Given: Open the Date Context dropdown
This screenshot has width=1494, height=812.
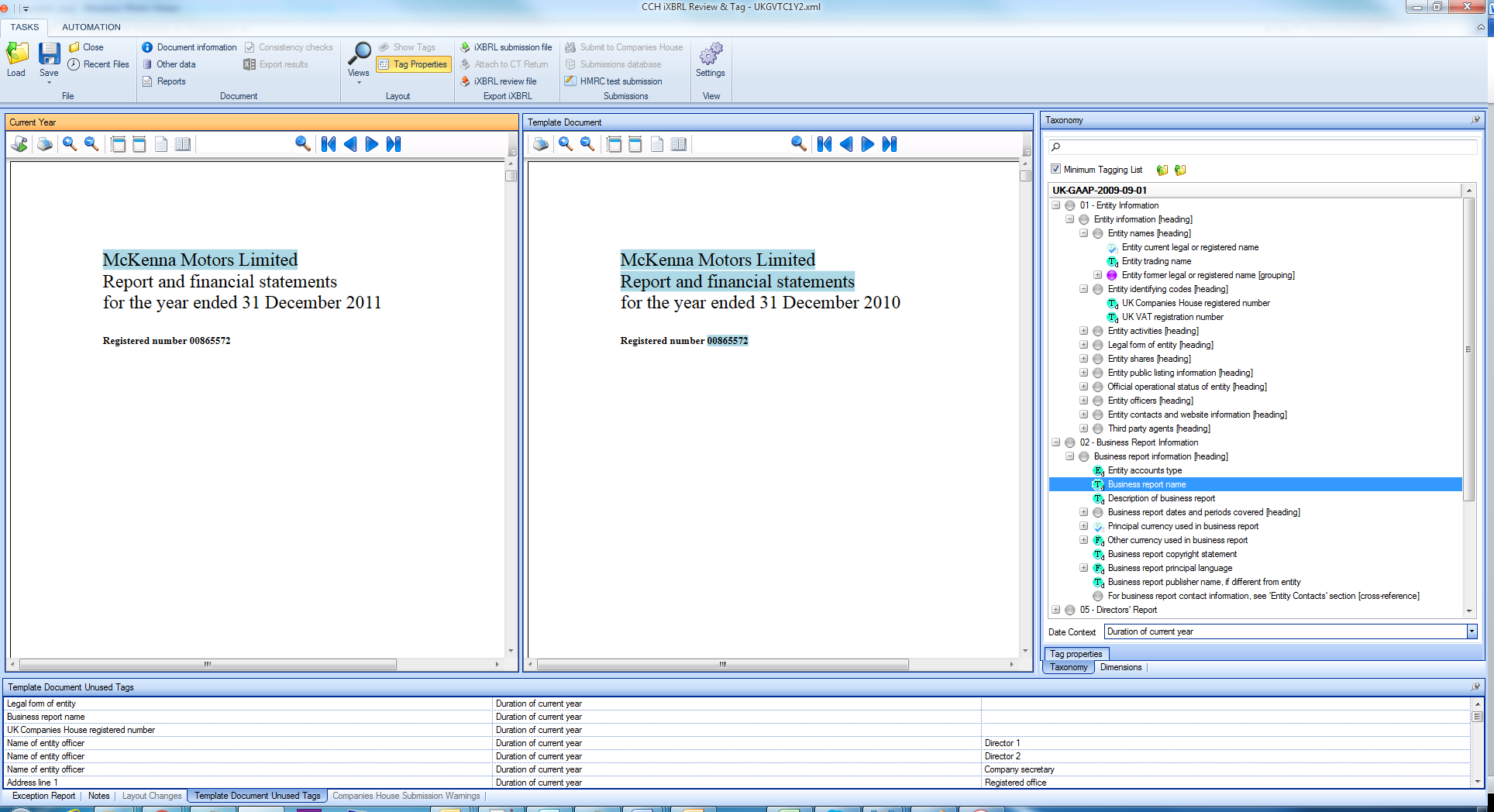Looking at the screenshot, I should (x=1471, y=631).
